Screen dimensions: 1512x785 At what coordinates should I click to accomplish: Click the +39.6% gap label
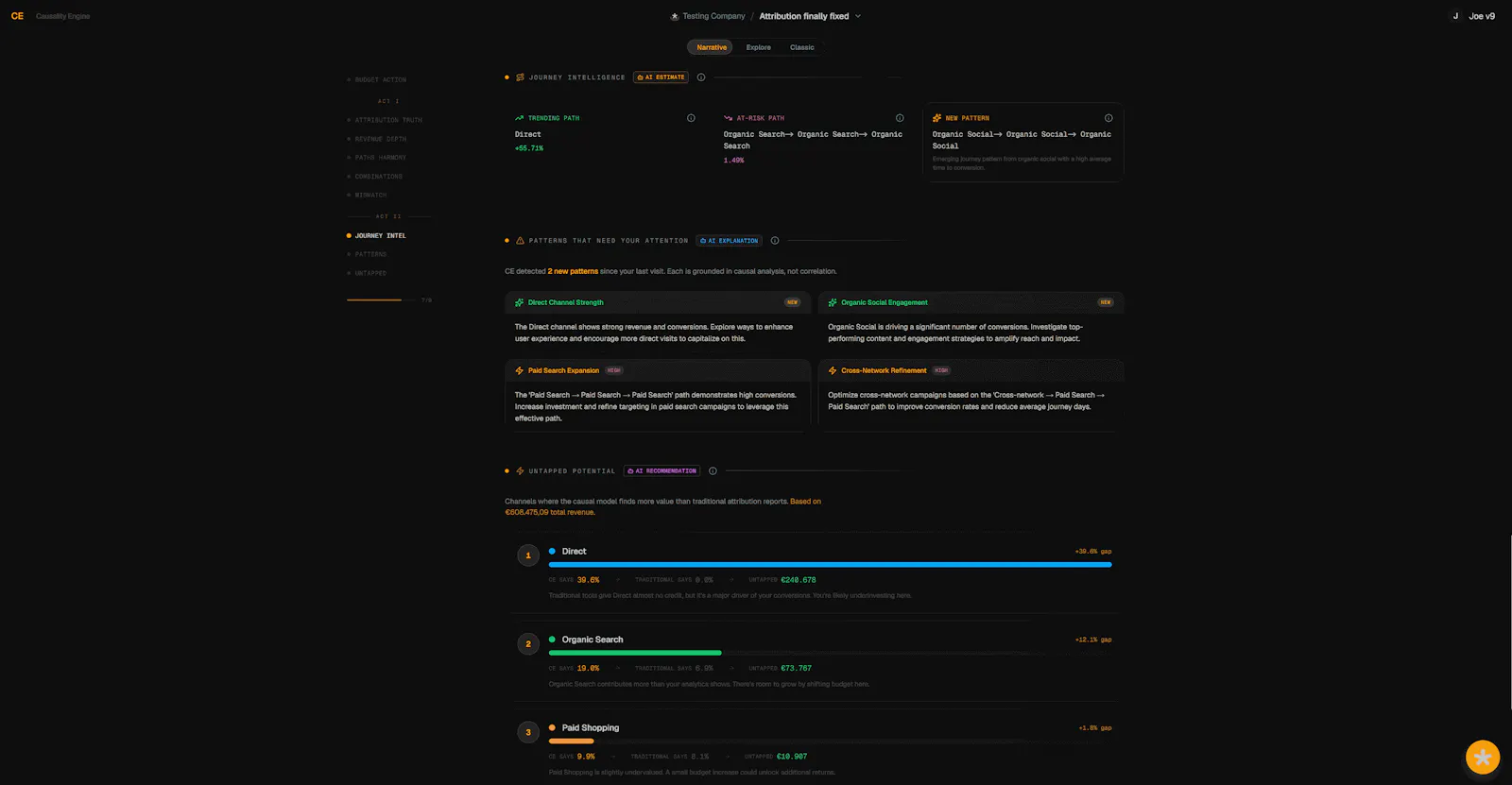click(1092, 552)
